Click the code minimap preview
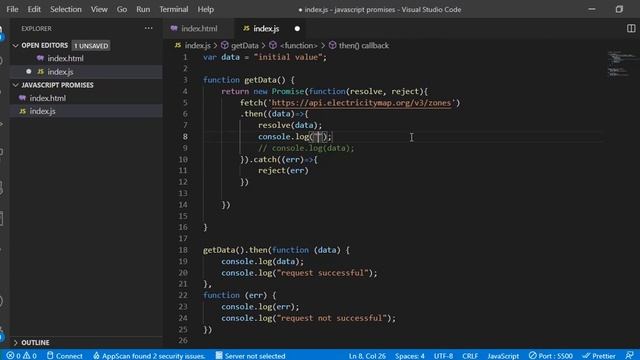The width and height of the screenshot is (640, 360). [x=621, y=64]
